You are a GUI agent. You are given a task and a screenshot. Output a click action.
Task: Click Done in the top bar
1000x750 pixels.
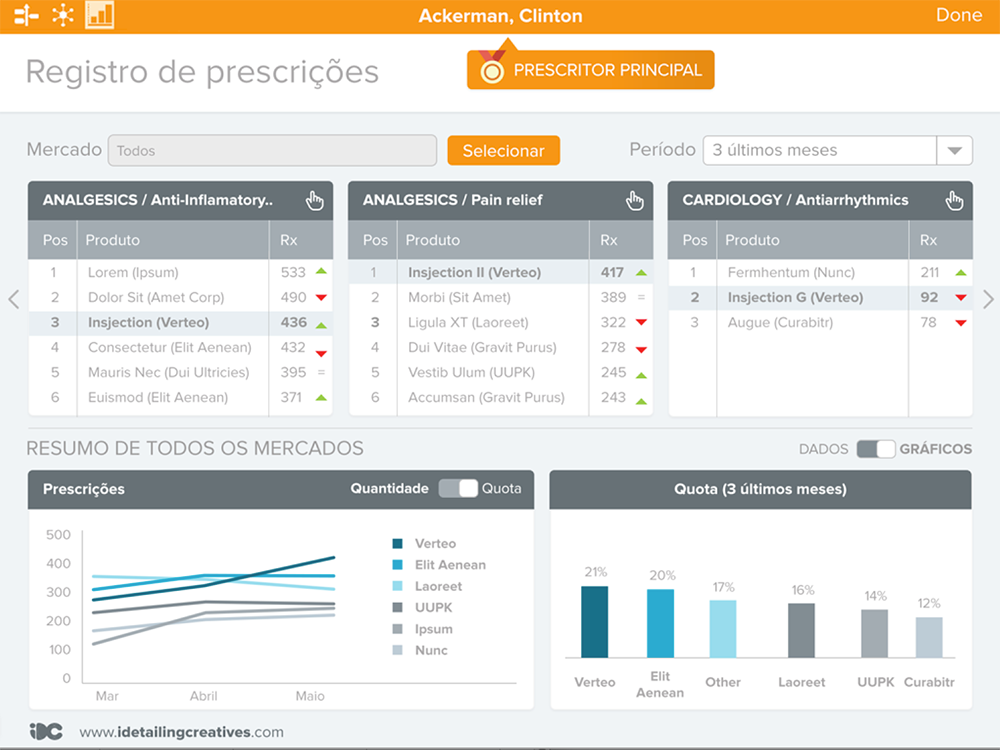958,15
